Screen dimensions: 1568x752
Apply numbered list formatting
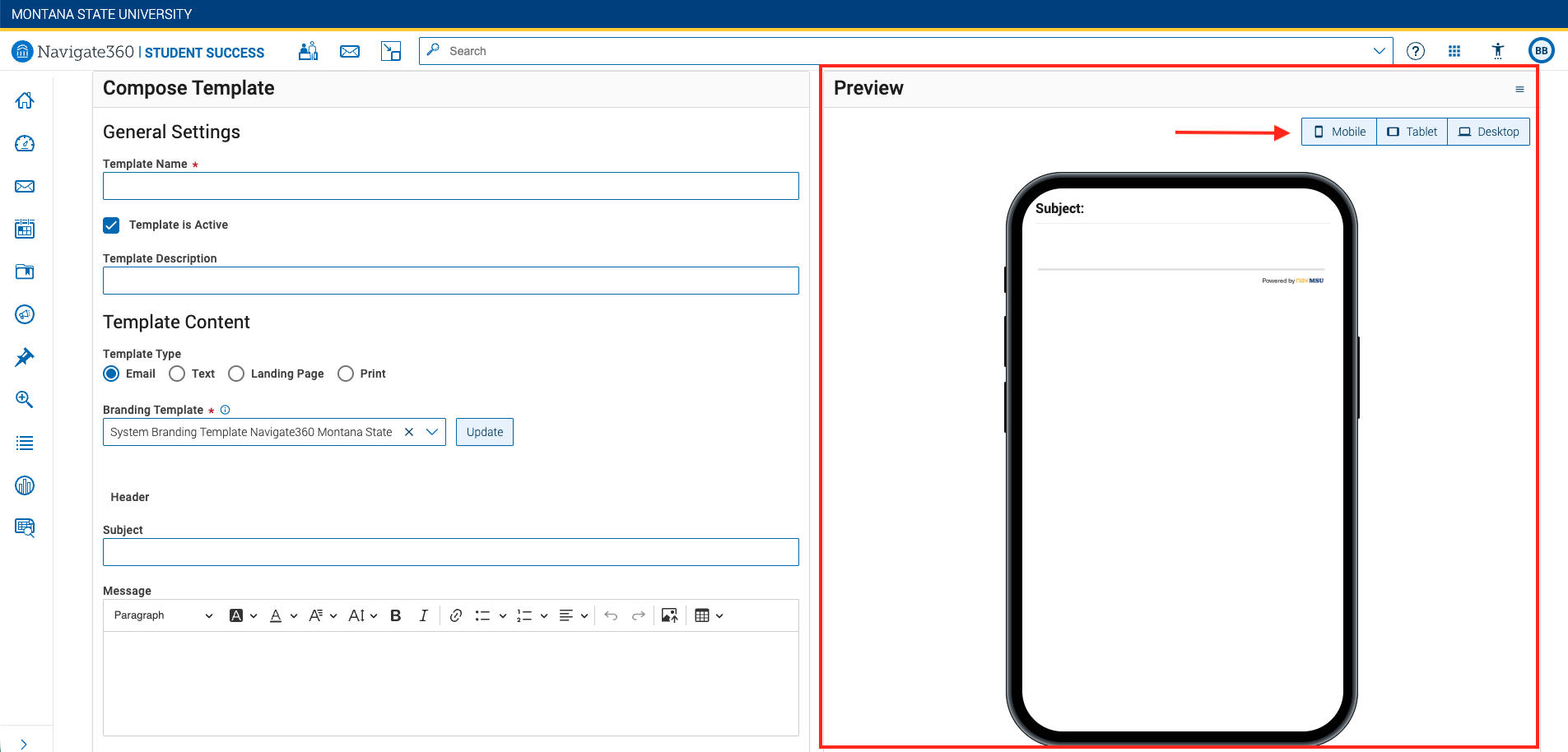coord(524,615)
